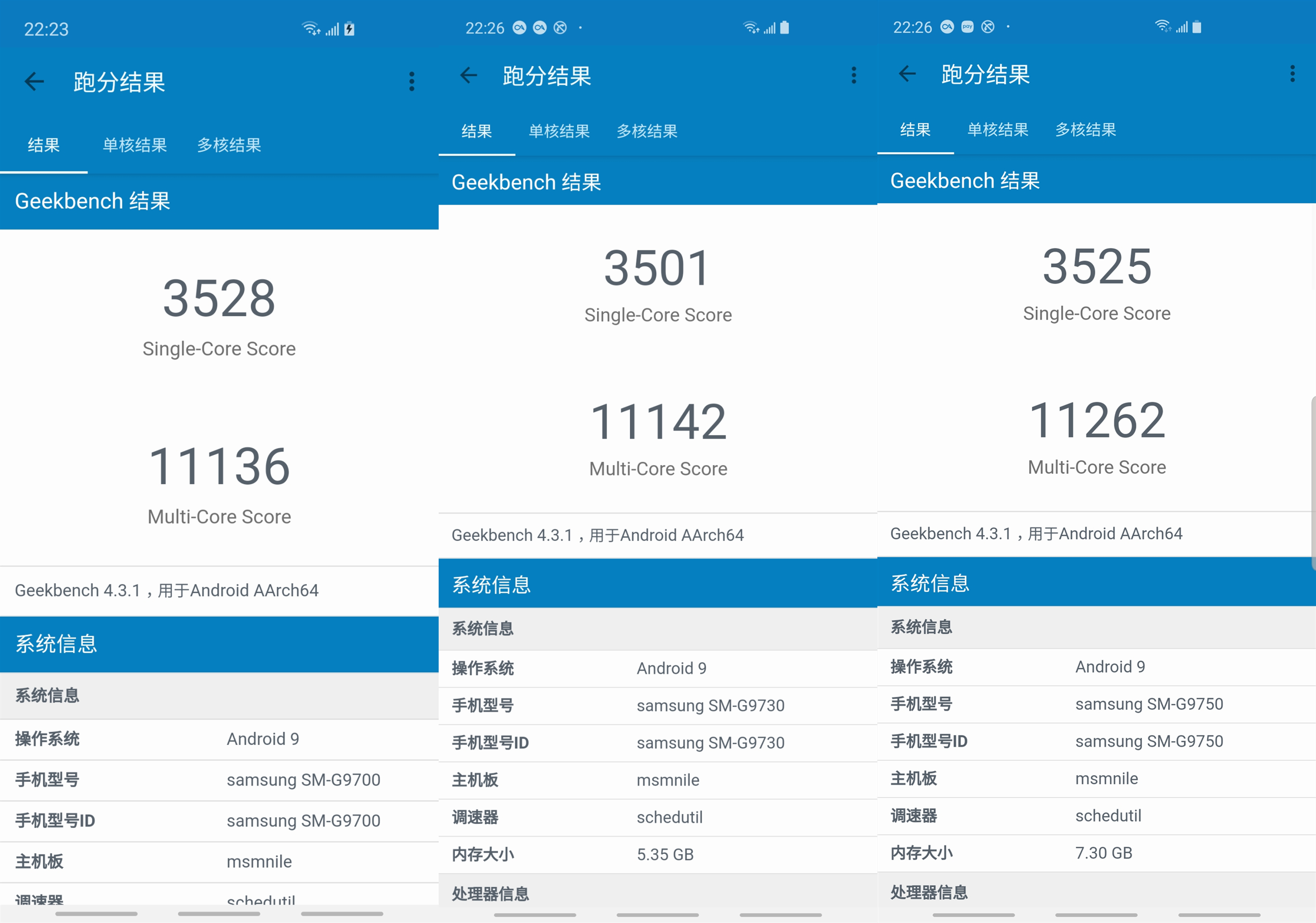Viewport: 1316px width, 923px height.
Task: Open overflow menu on SM-G9750 screen
Action: pyautogui.click(x=1293, y=74)
